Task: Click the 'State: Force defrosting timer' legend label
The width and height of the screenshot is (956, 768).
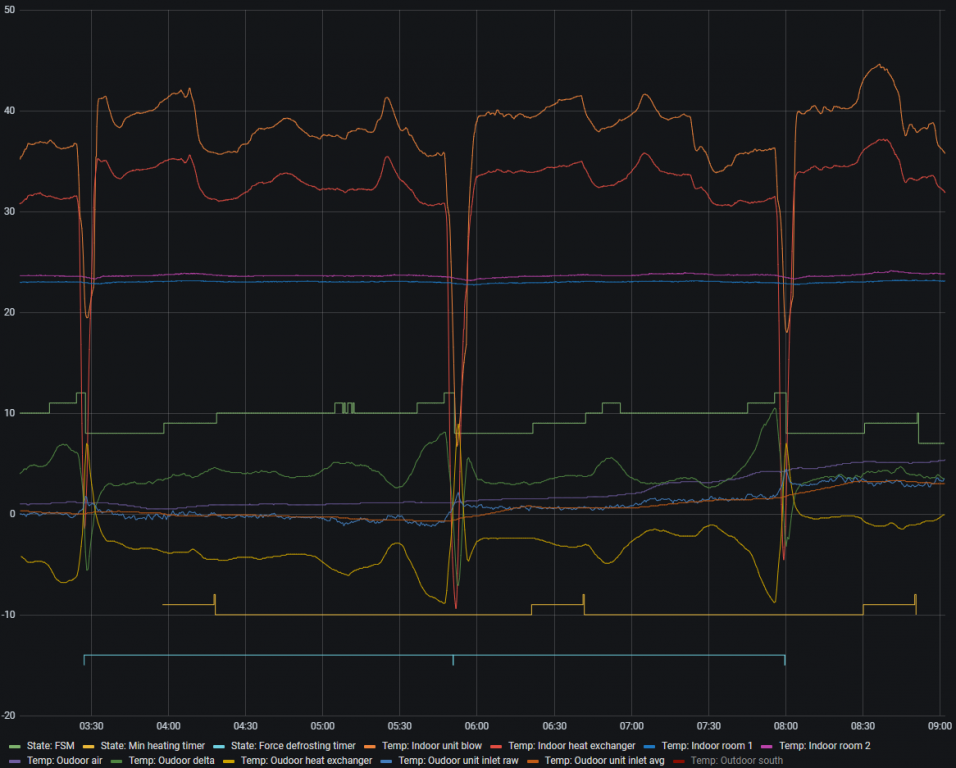Action: tap(298, 746)
